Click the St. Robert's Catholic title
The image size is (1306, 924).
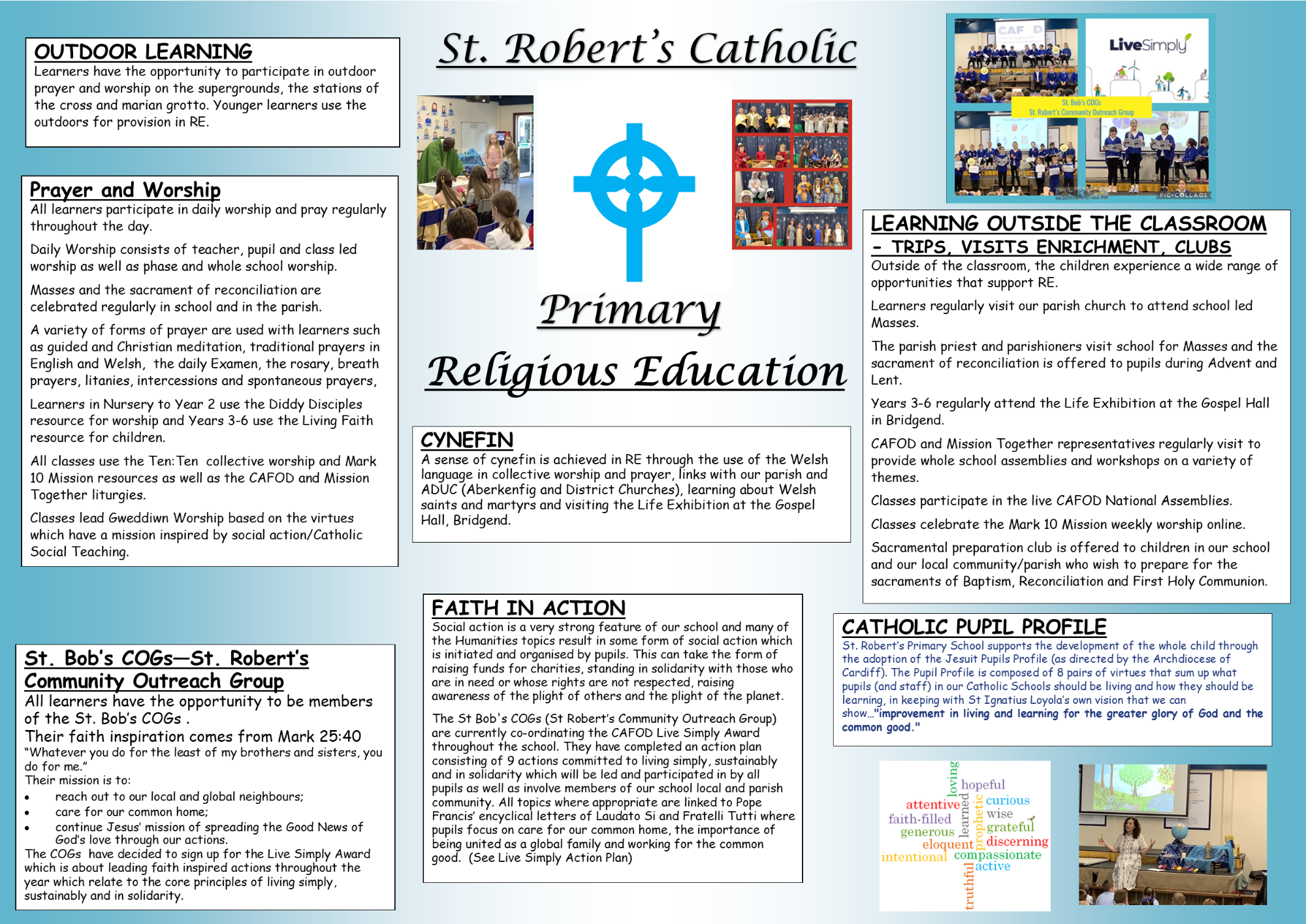(647, 48)
